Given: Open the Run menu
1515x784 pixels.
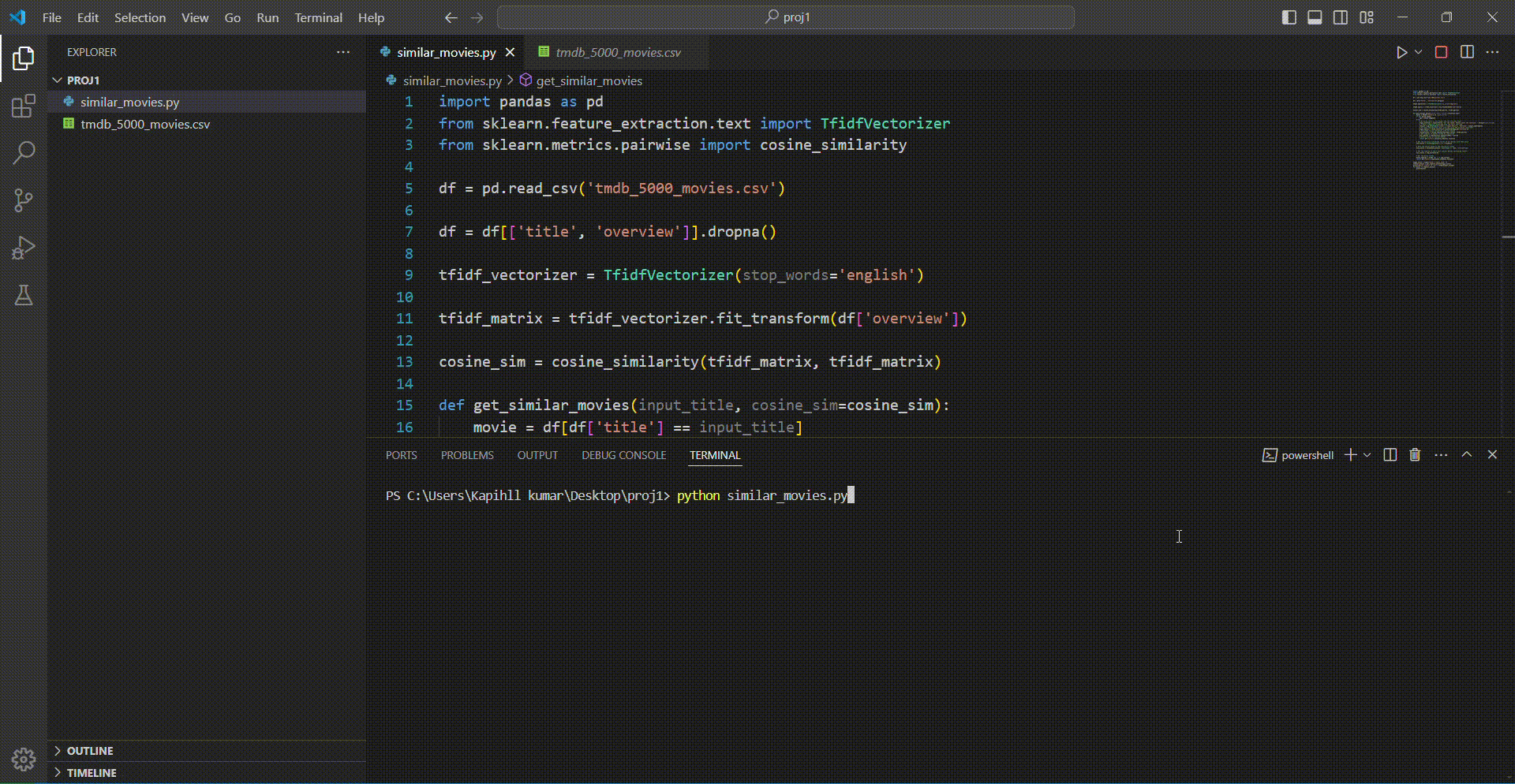Looking at the screenshot, I should click(267, 17).
